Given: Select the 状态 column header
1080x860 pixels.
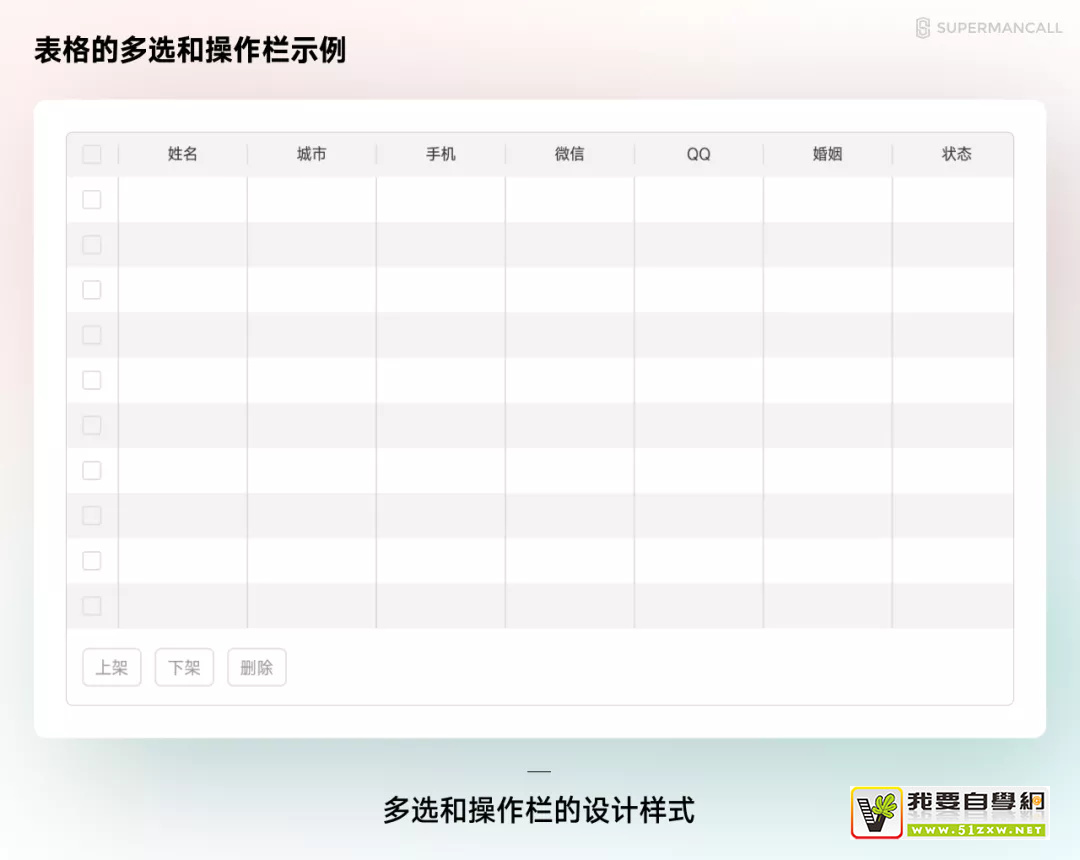Looking at the screenshot, I should click(957, 154).
